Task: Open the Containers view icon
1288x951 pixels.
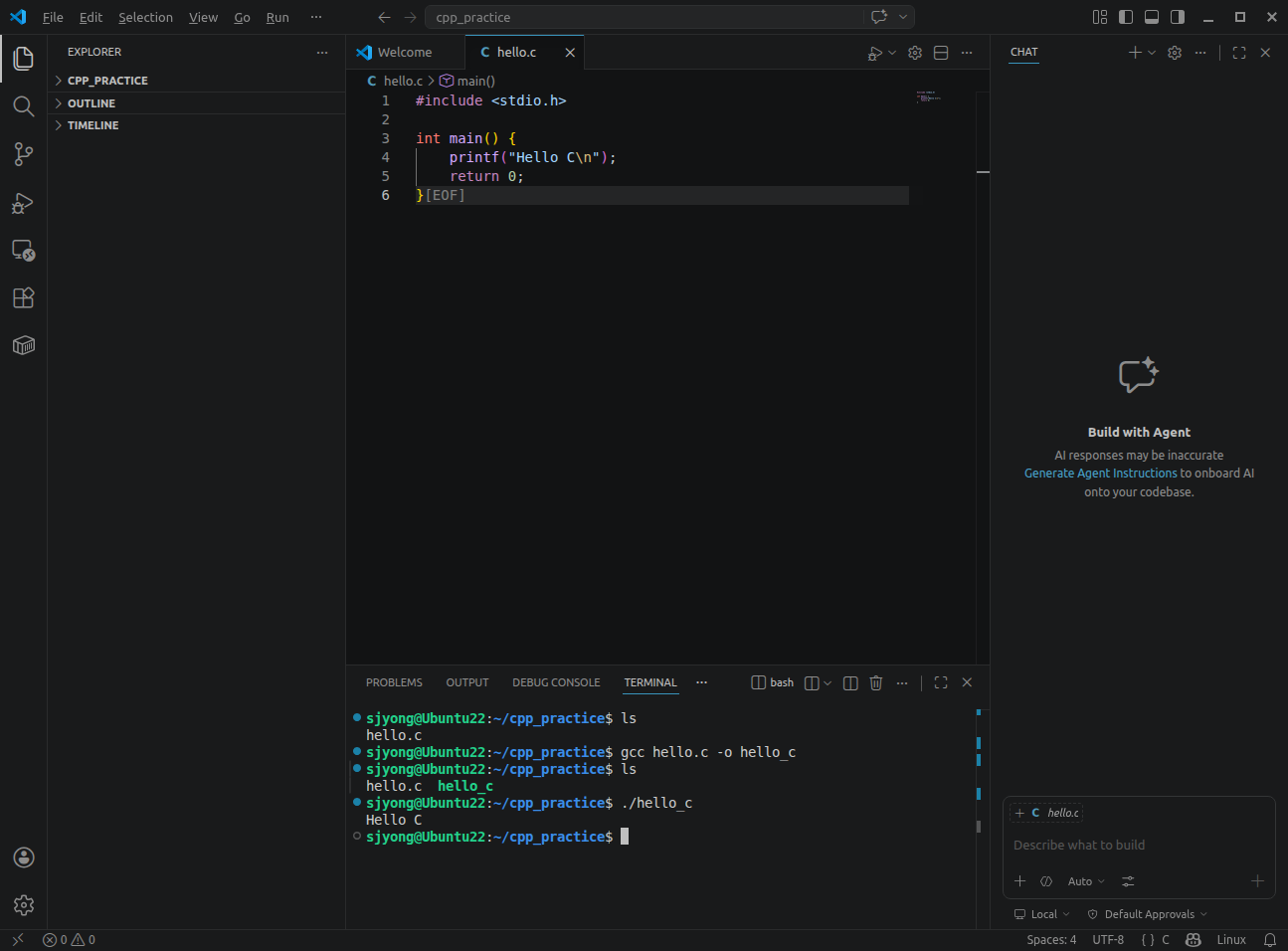Action: point(24,345)
